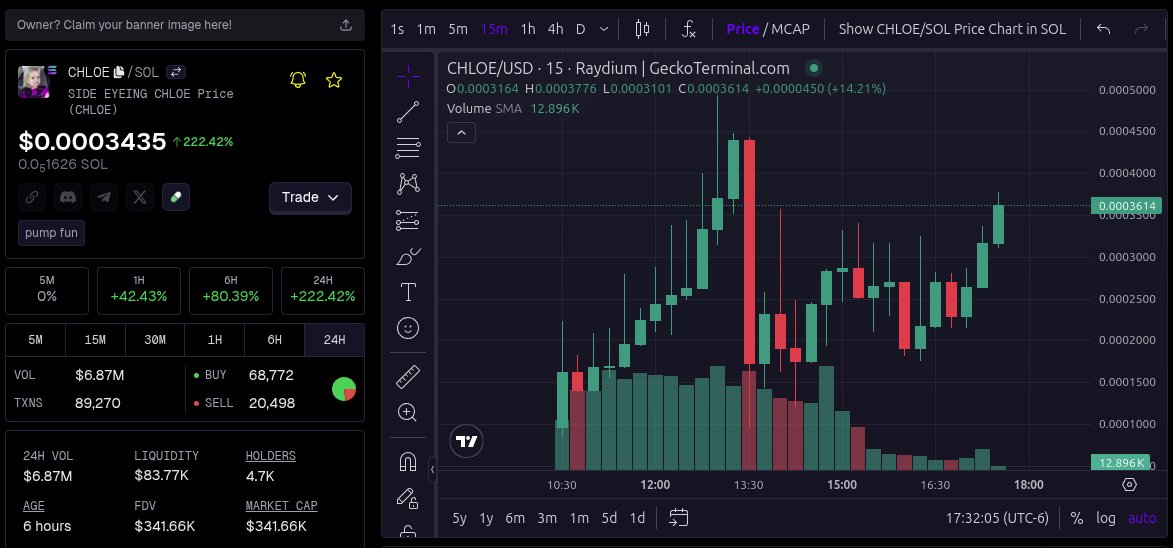Collapse the indicator legend chevron
Viewport: 1173px width, 548px height.
[x=462, y=133]
